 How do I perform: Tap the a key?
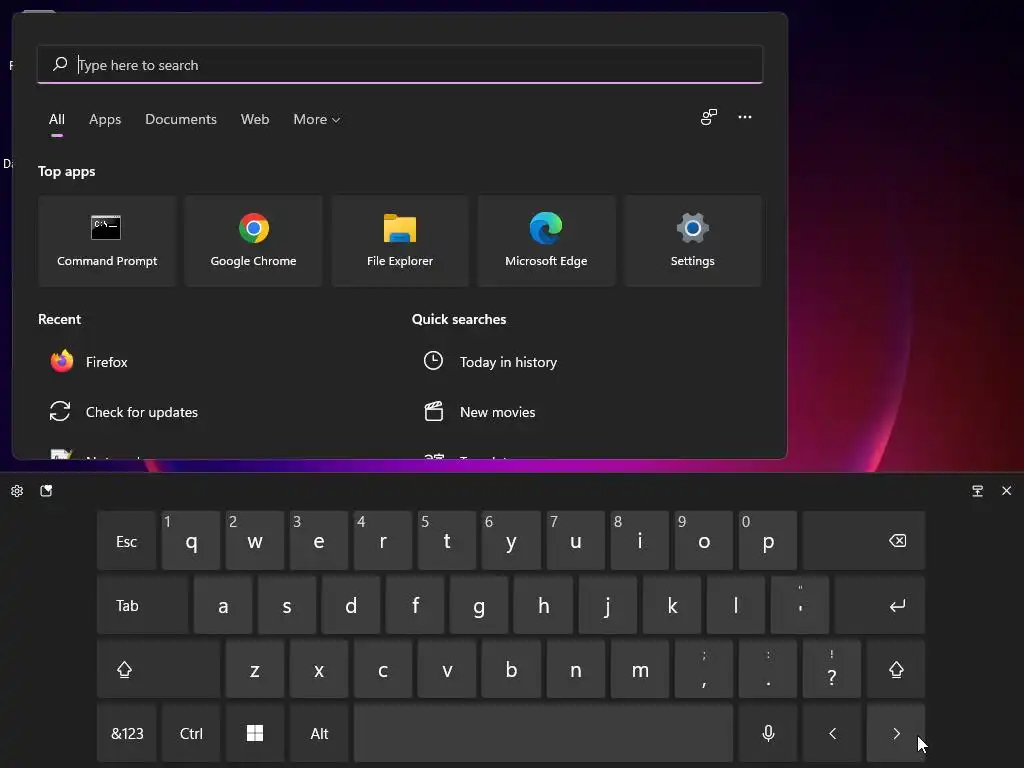(x=223, y=605)
